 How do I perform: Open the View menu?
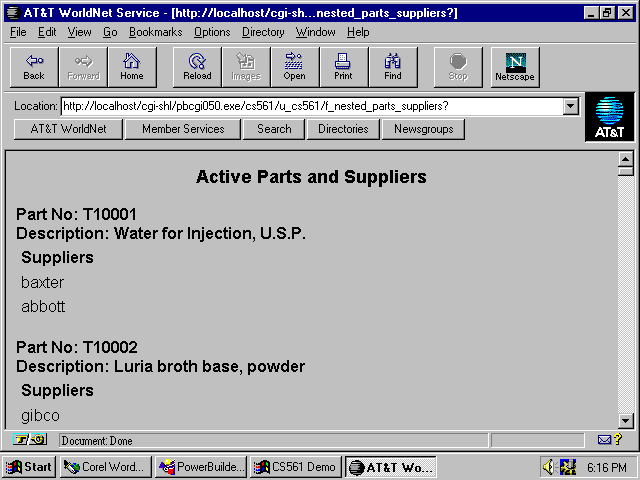click(x=79, y=32)
